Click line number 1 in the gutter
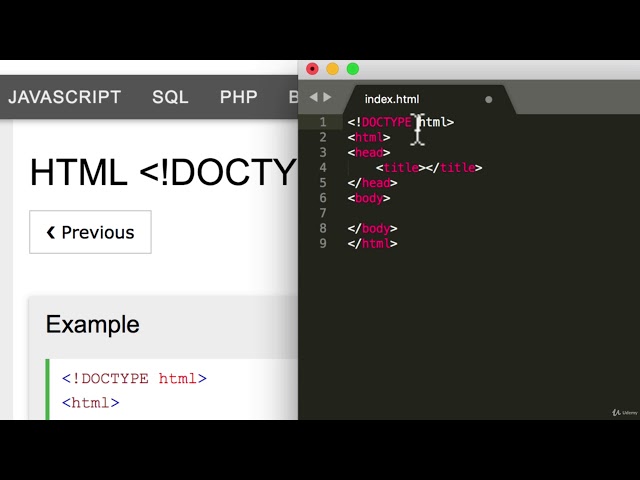The image size is (640, 480). [x=323, y=122]
